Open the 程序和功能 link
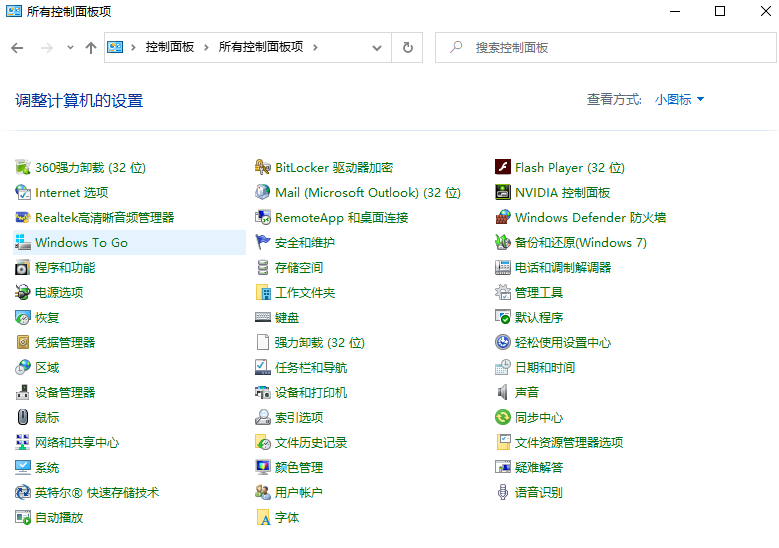 click(65, 268)
